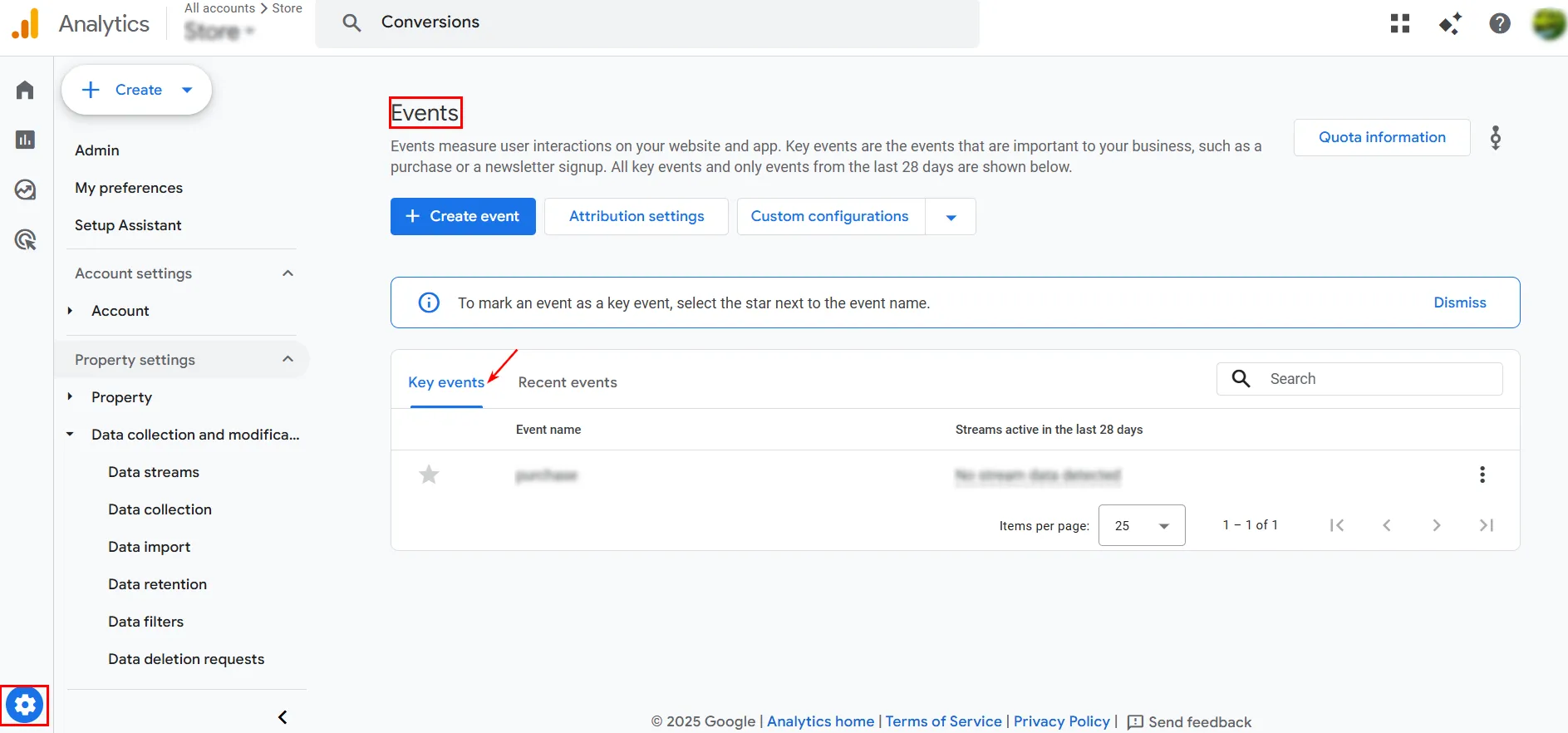
Task: Open the event row three-dot menu
Action: (x=1482, y=475)
